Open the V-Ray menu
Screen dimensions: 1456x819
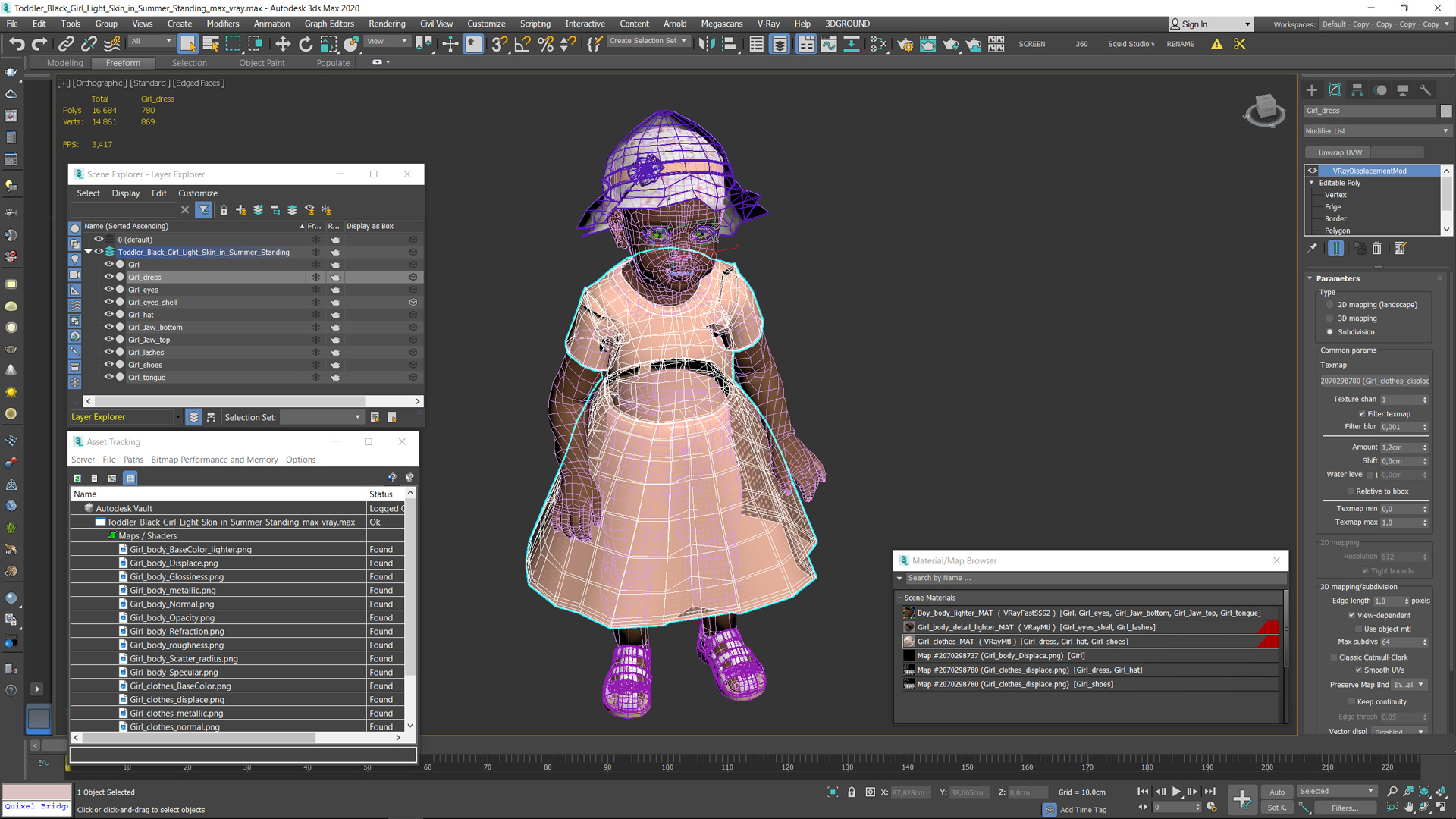pos(768,24)
